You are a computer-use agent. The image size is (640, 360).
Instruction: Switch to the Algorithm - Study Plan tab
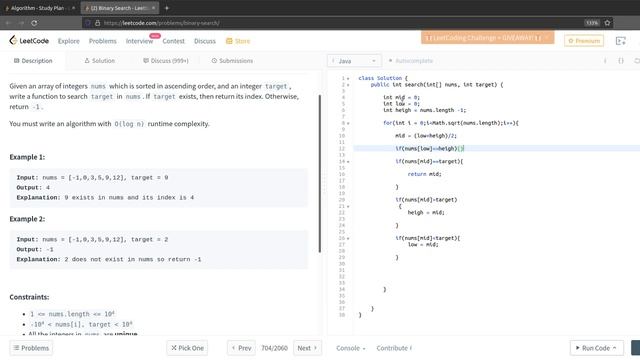point(39,8)
